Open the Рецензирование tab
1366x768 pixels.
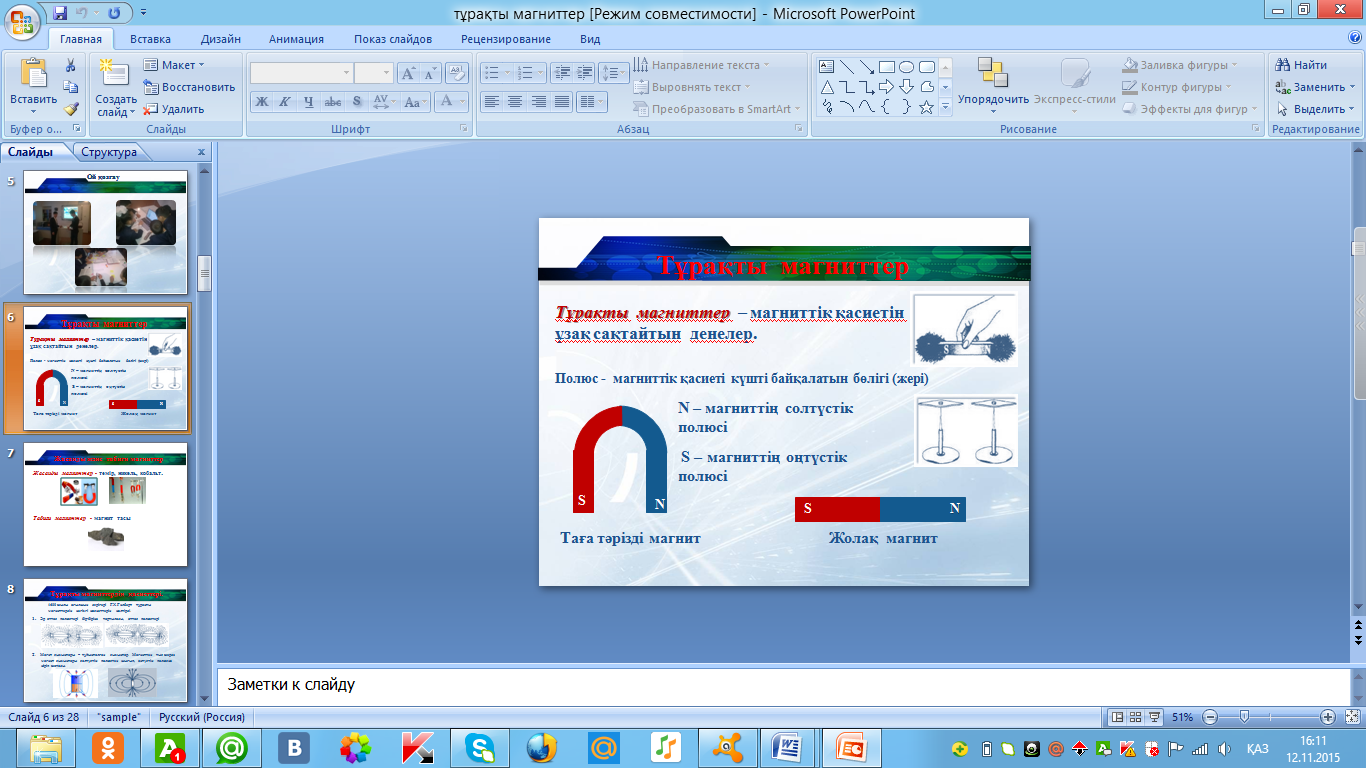coord(506,39)
